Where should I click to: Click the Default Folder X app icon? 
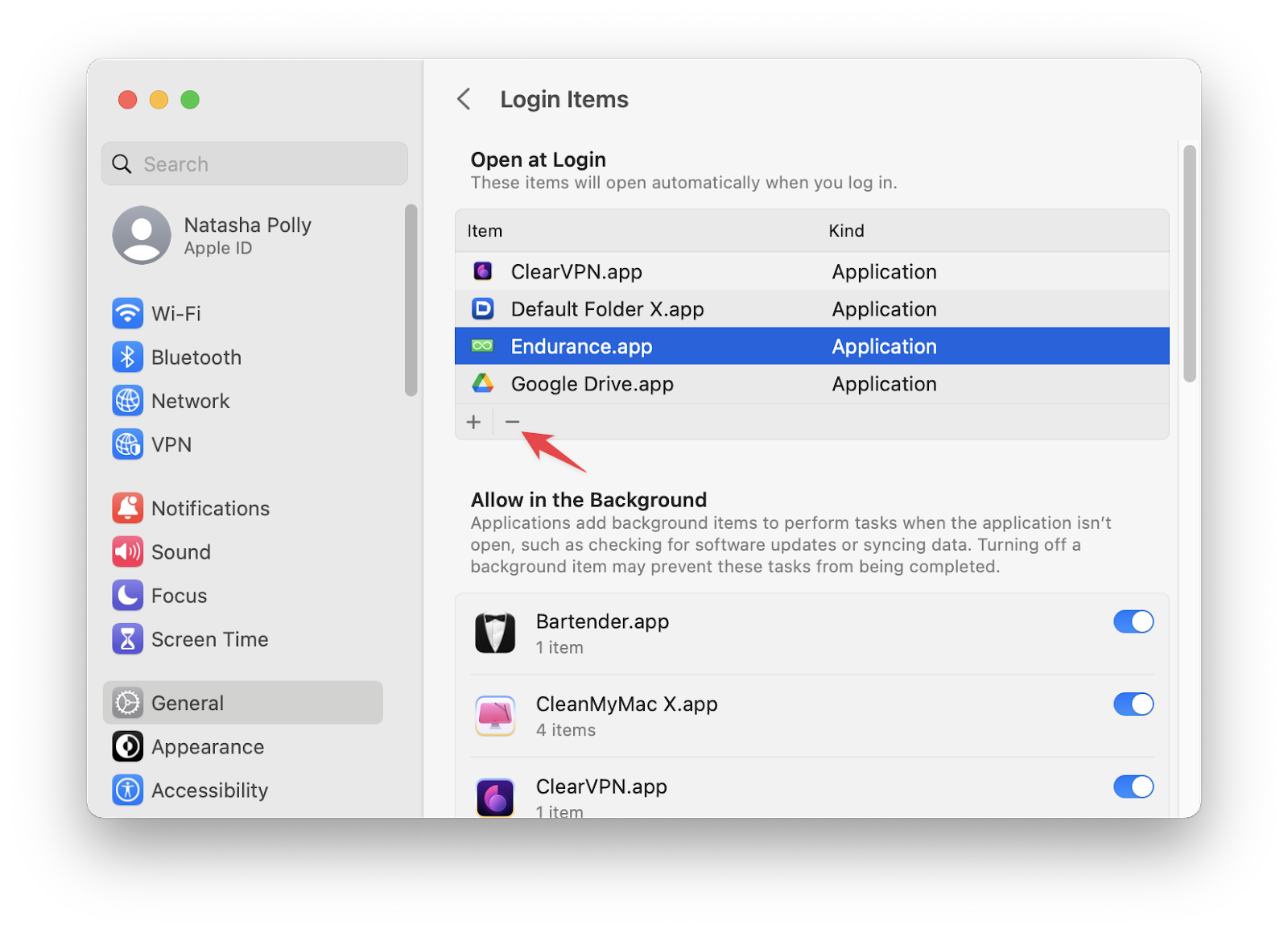click(483, 308)
